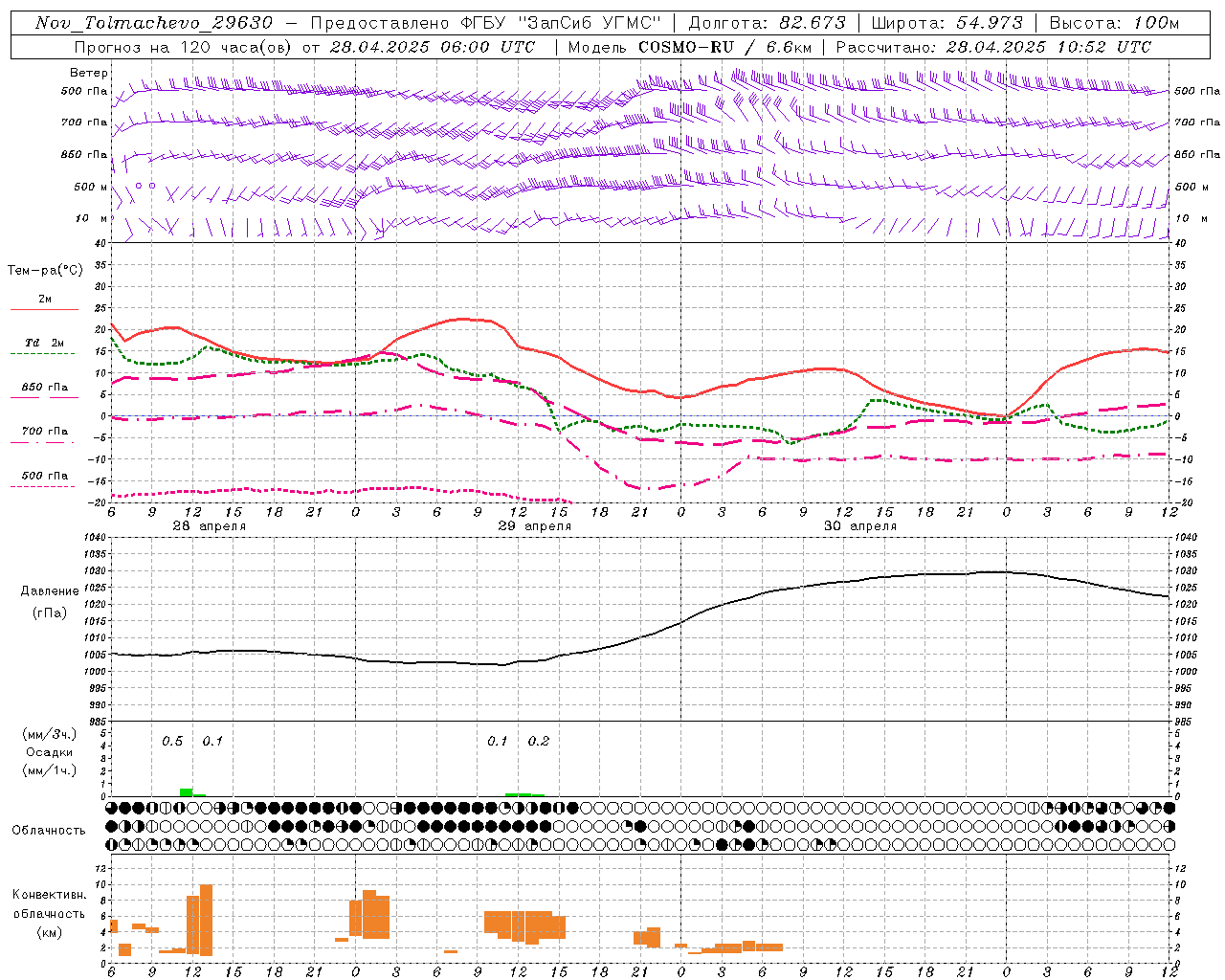Click the Рассчитано: 28.04.2025 10:52 UTC timestamp

[x=993, y=47]
